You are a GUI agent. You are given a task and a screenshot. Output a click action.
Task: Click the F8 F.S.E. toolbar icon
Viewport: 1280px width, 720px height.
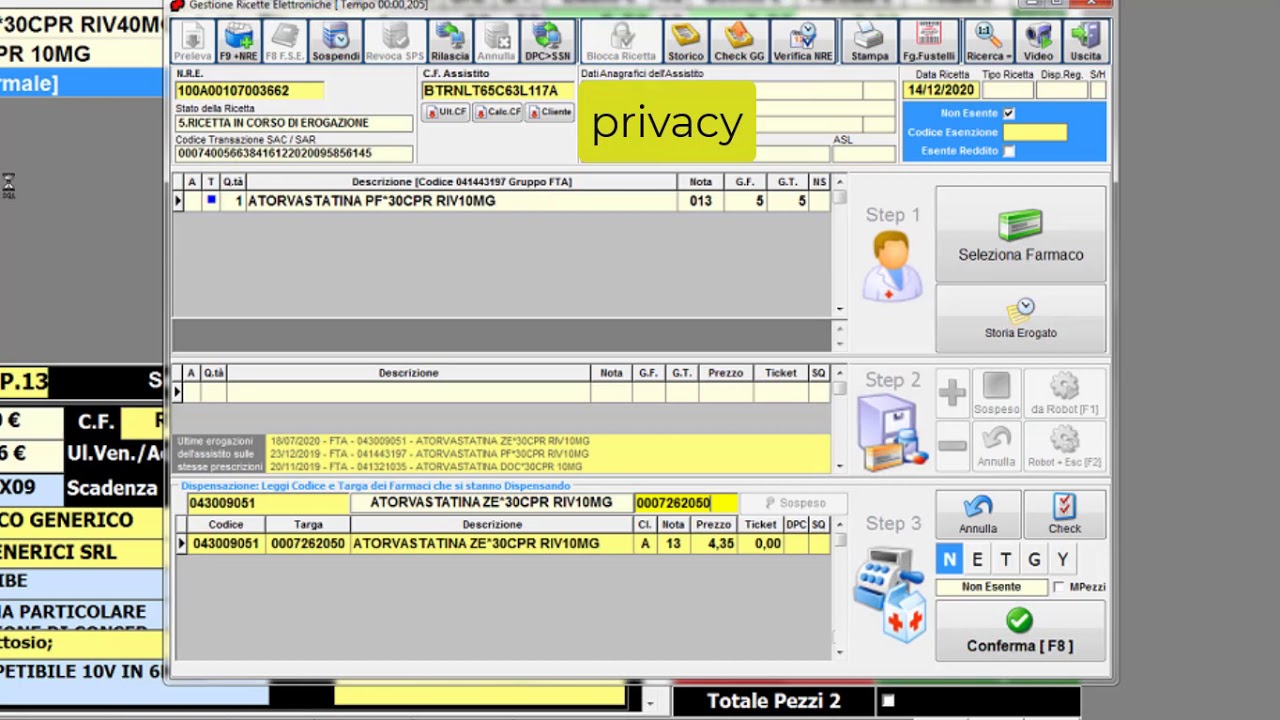pos(285,42)
